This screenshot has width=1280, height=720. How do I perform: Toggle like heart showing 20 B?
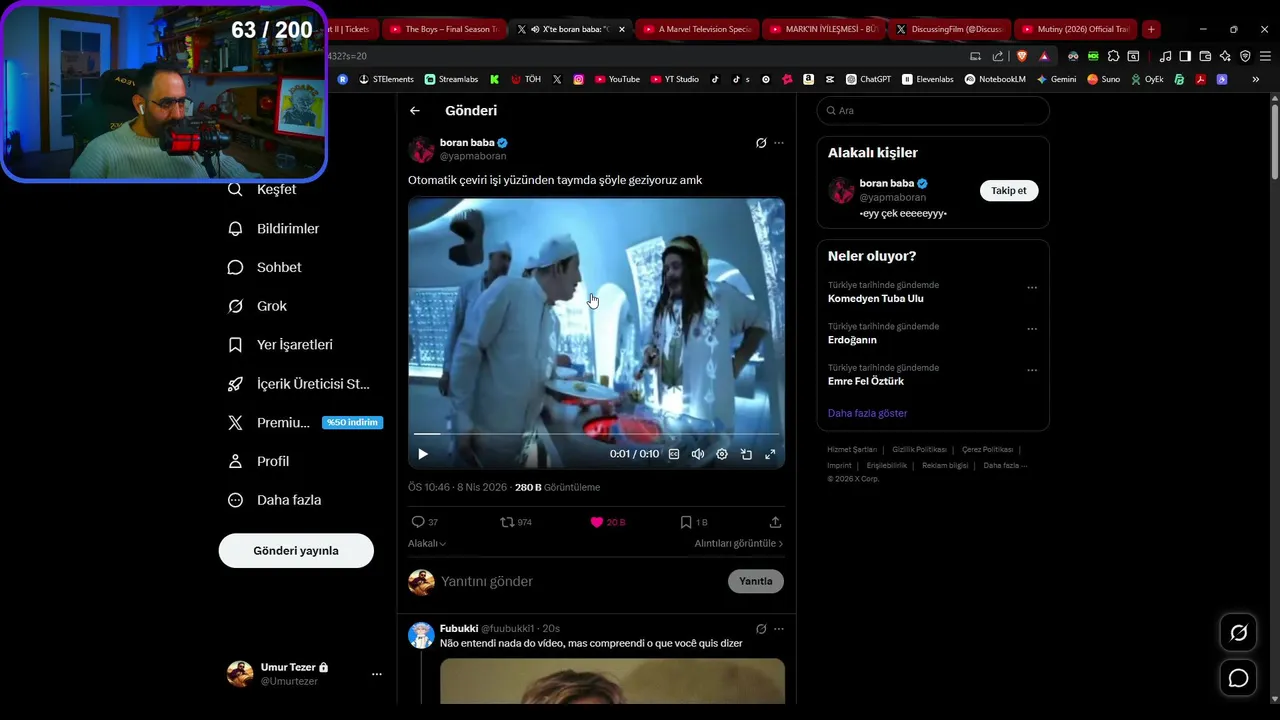coord(597,522)
